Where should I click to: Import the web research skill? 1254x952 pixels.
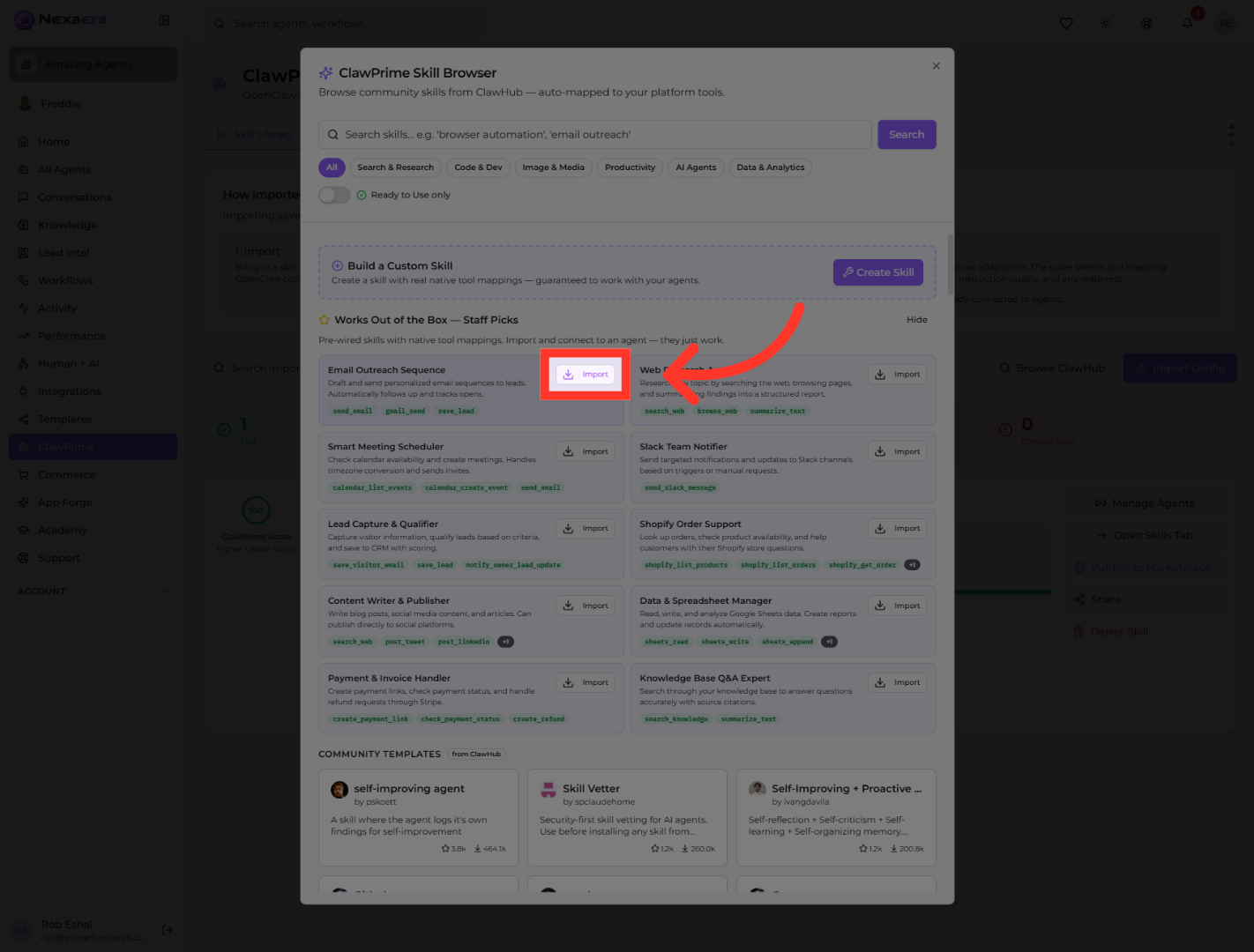897,375
